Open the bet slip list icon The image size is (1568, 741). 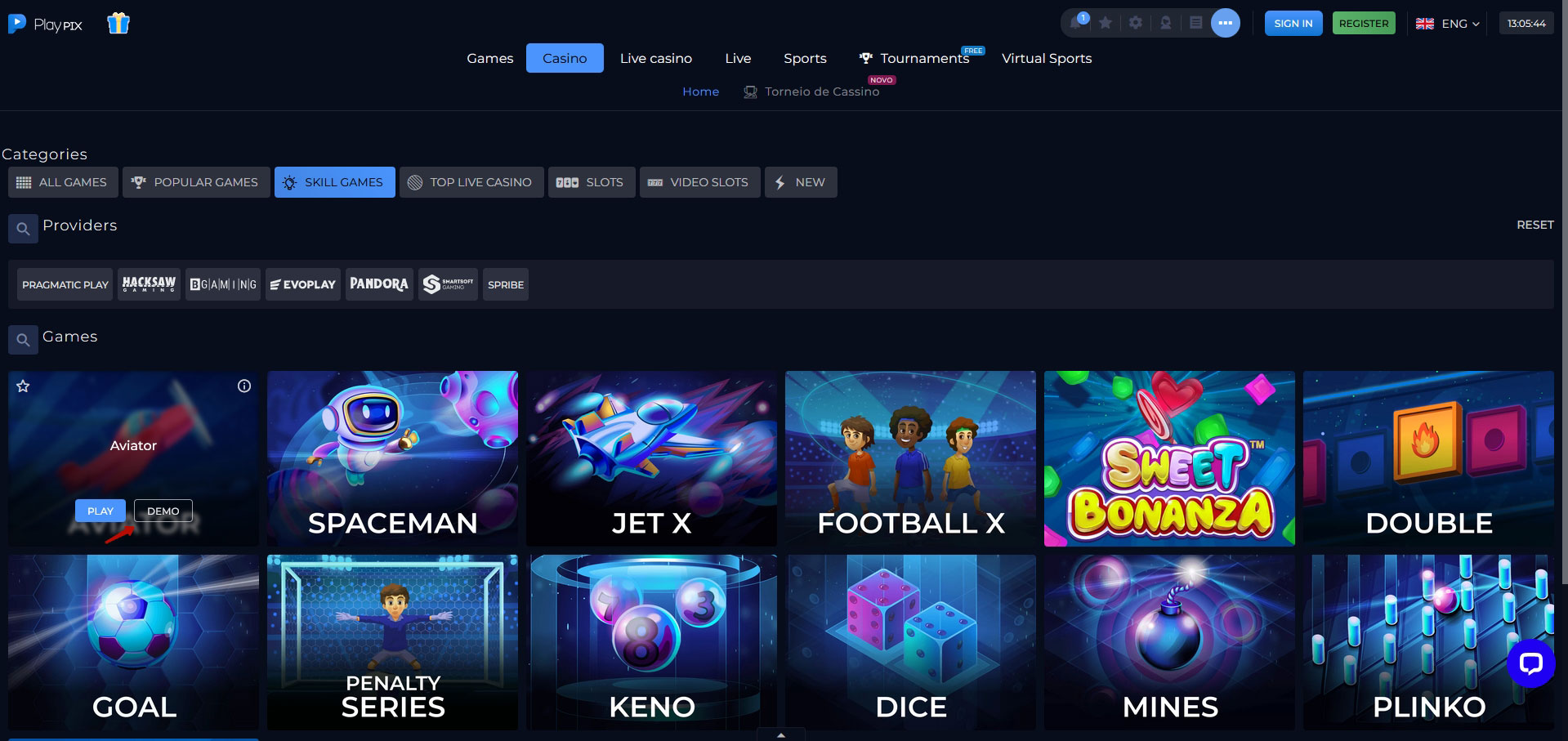point(1195,23)
